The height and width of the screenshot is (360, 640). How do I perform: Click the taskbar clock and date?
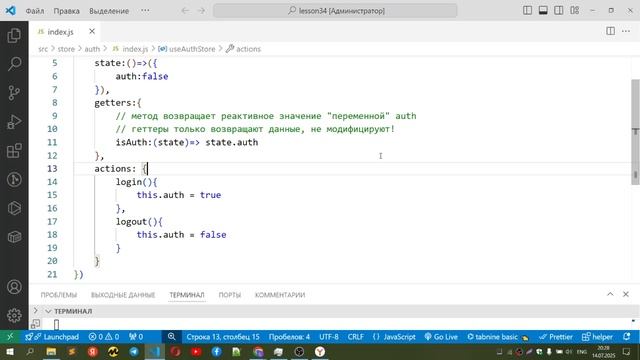pos(603,351)
